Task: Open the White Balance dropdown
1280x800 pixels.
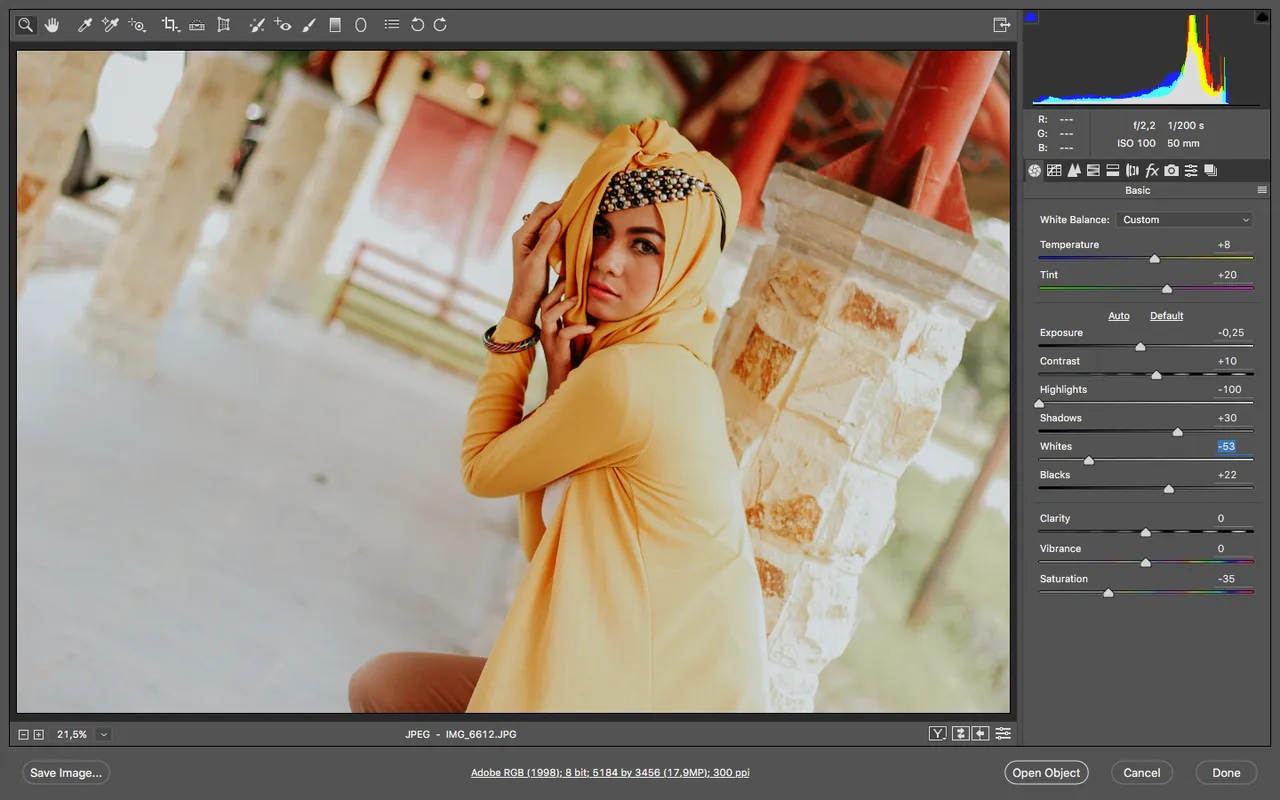Action: point(1185,220)
